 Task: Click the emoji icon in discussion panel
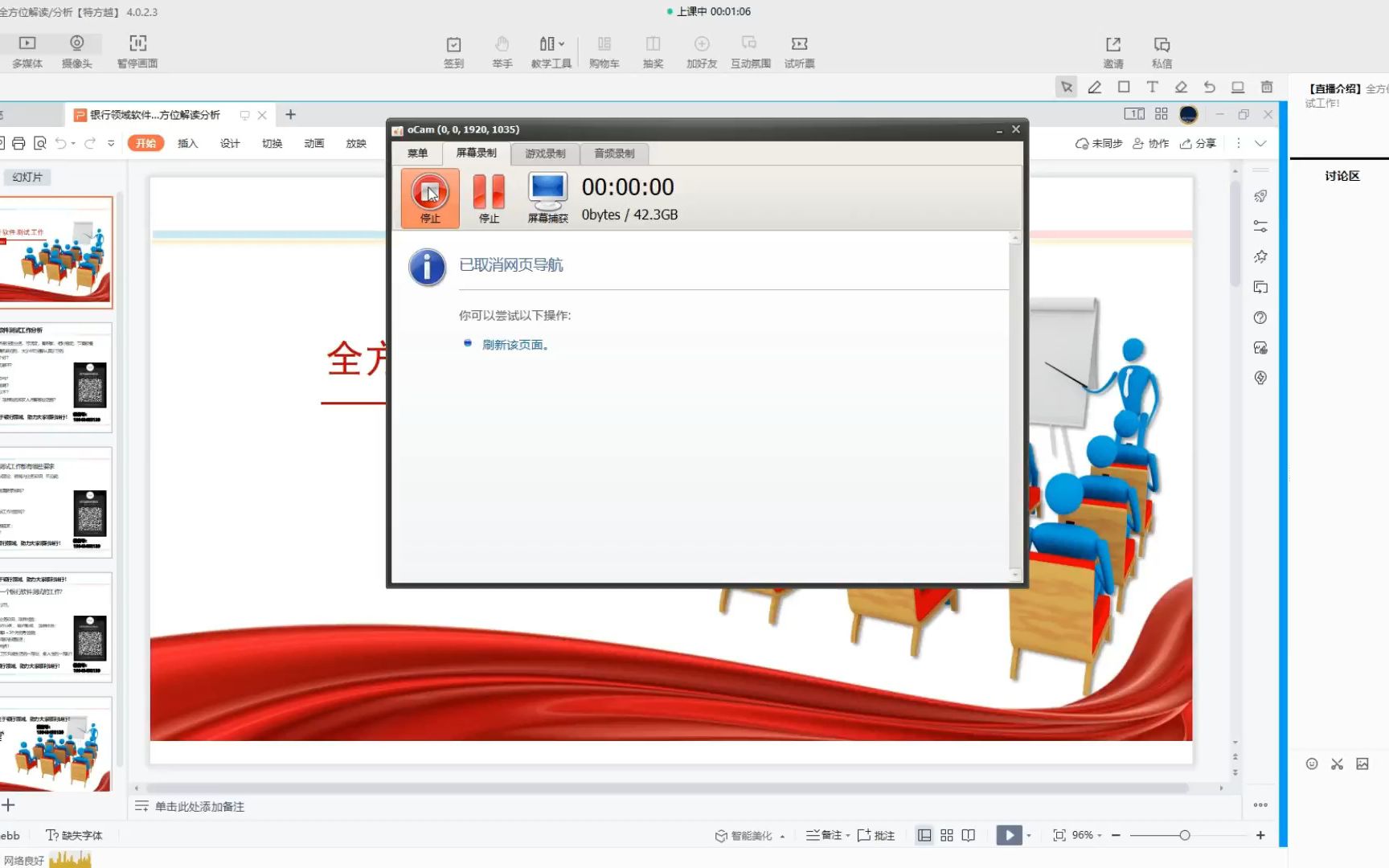[x=1312, y=764]
